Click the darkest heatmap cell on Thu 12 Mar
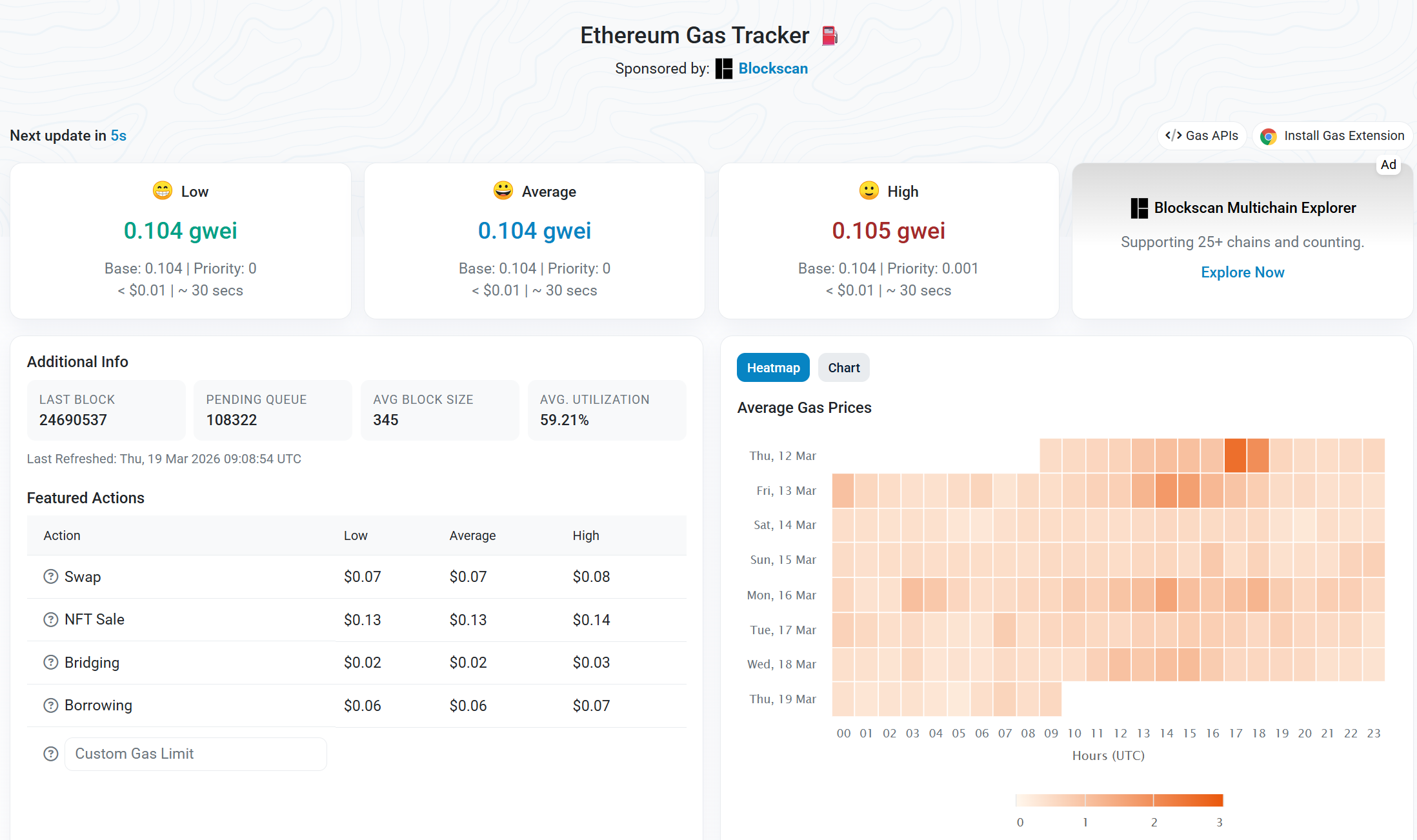1417x840 pixels. click(x=1235, y=455)
